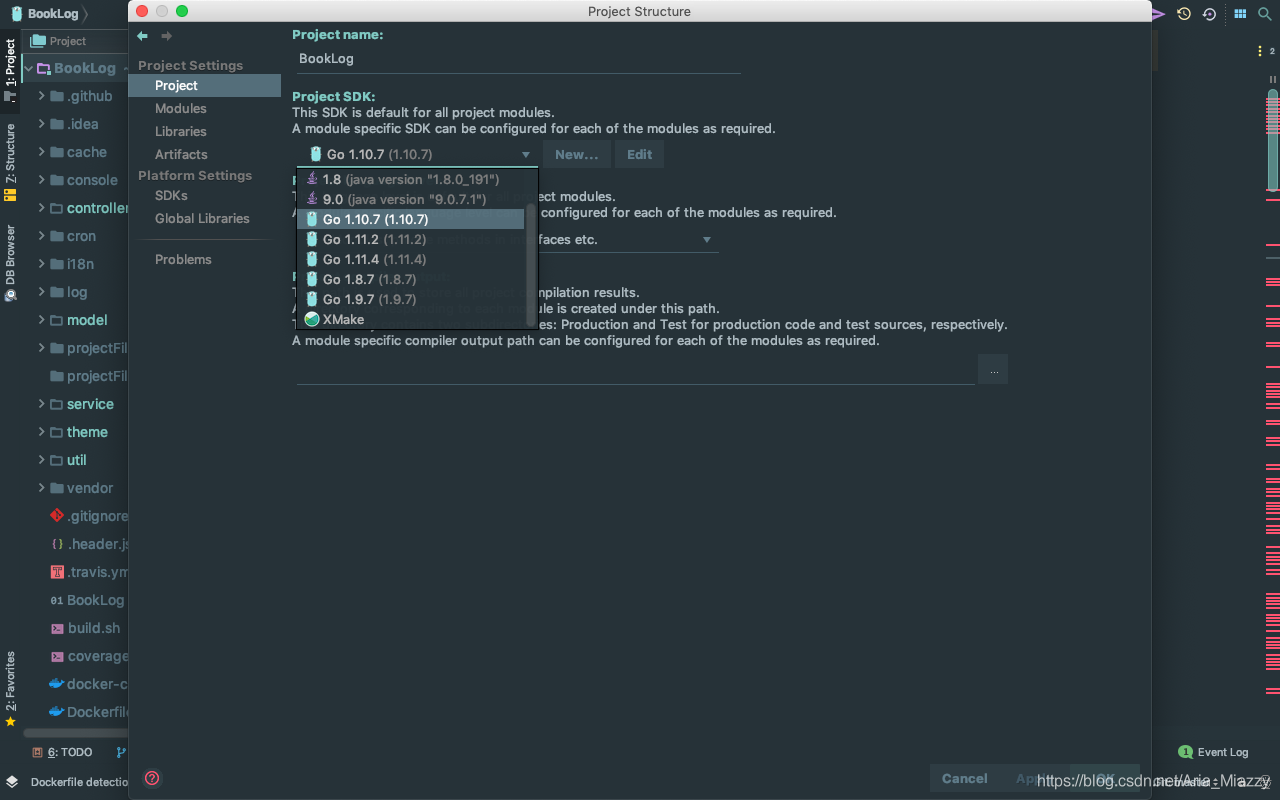Click the SDK list scrollbar

[531, 265]
